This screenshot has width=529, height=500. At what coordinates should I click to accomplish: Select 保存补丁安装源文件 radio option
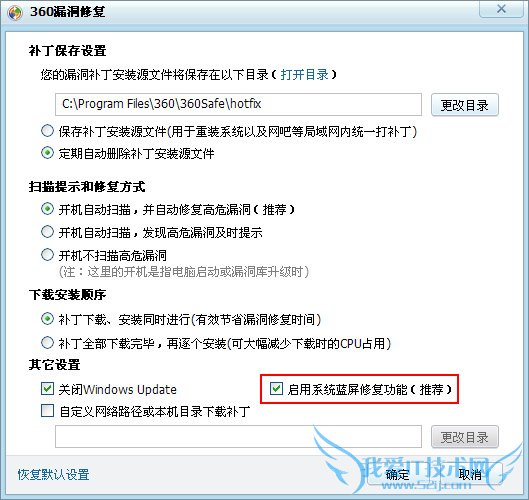point(47,131)
